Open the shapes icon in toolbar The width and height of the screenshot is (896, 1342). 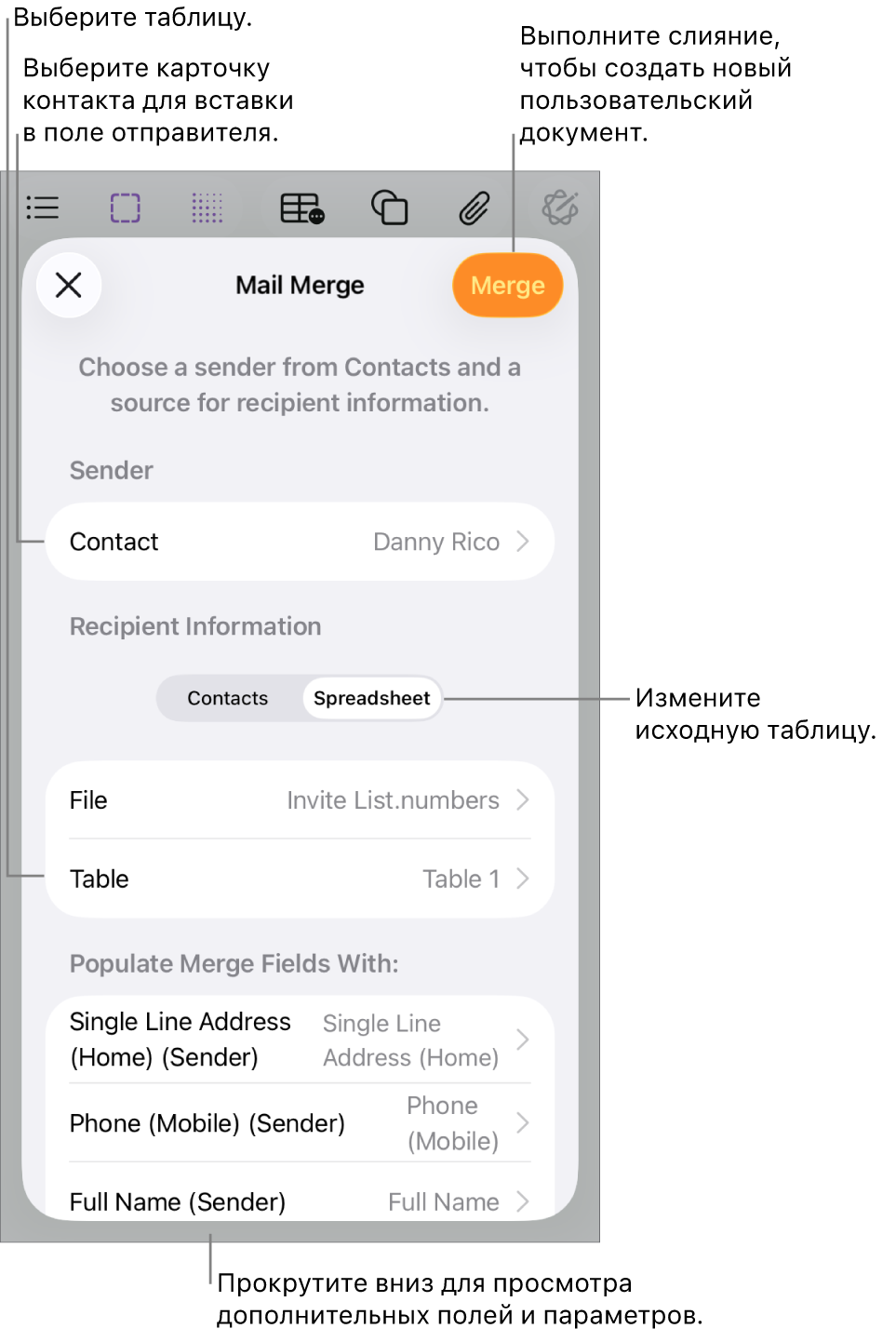pyautogui.click(x=390, y=208)
